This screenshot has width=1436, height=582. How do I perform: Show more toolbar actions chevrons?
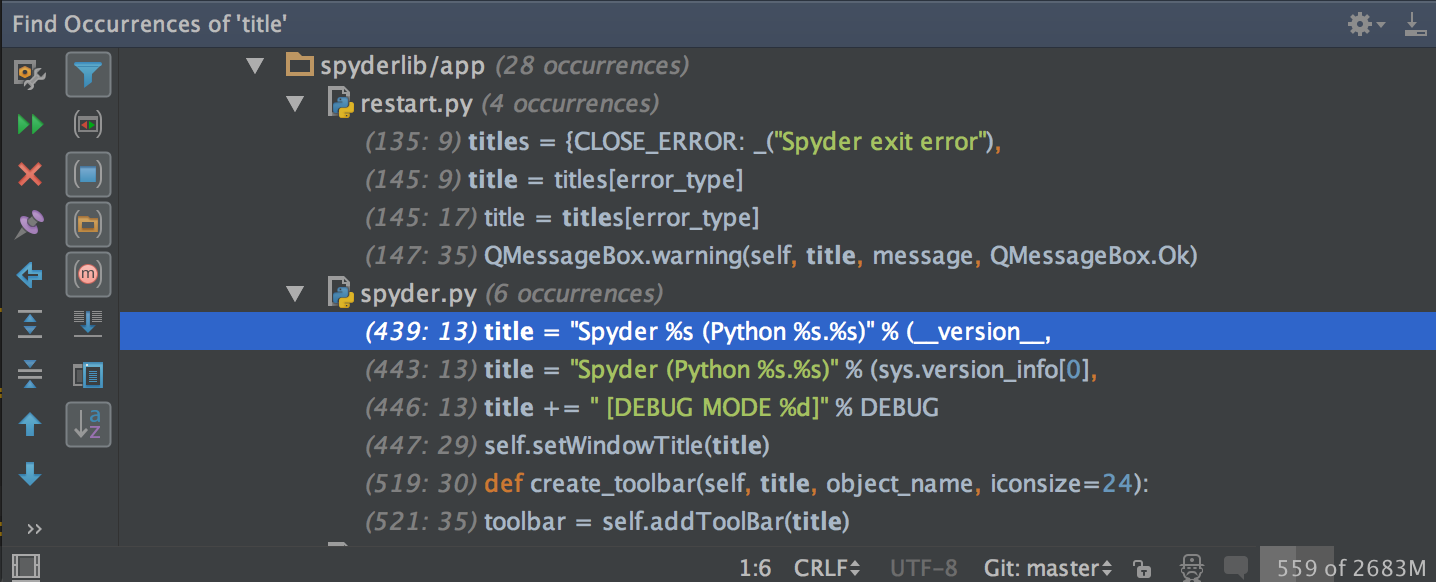pyautogui.click(x=34, y=528)
